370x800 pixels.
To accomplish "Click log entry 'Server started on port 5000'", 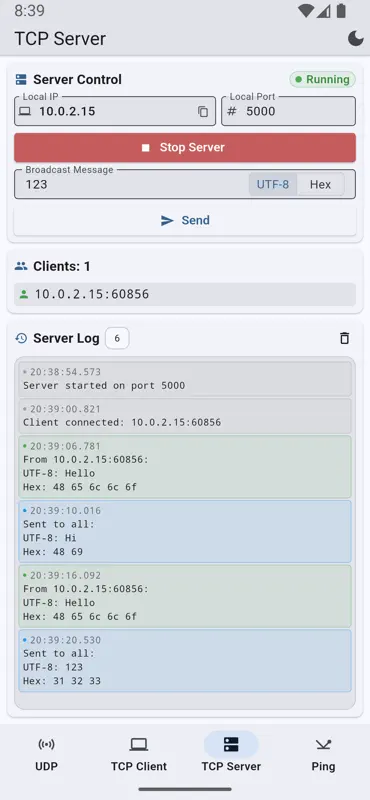I will (185, 379).
